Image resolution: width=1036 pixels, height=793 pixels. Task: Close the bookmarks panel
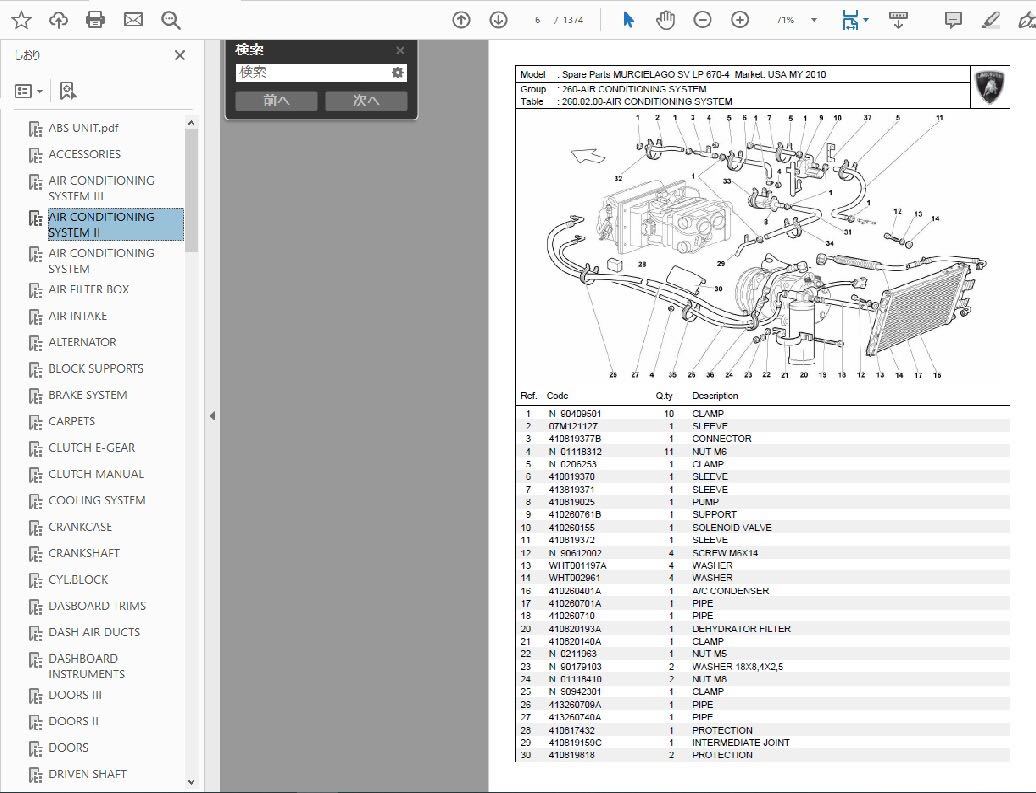[180, 56]
